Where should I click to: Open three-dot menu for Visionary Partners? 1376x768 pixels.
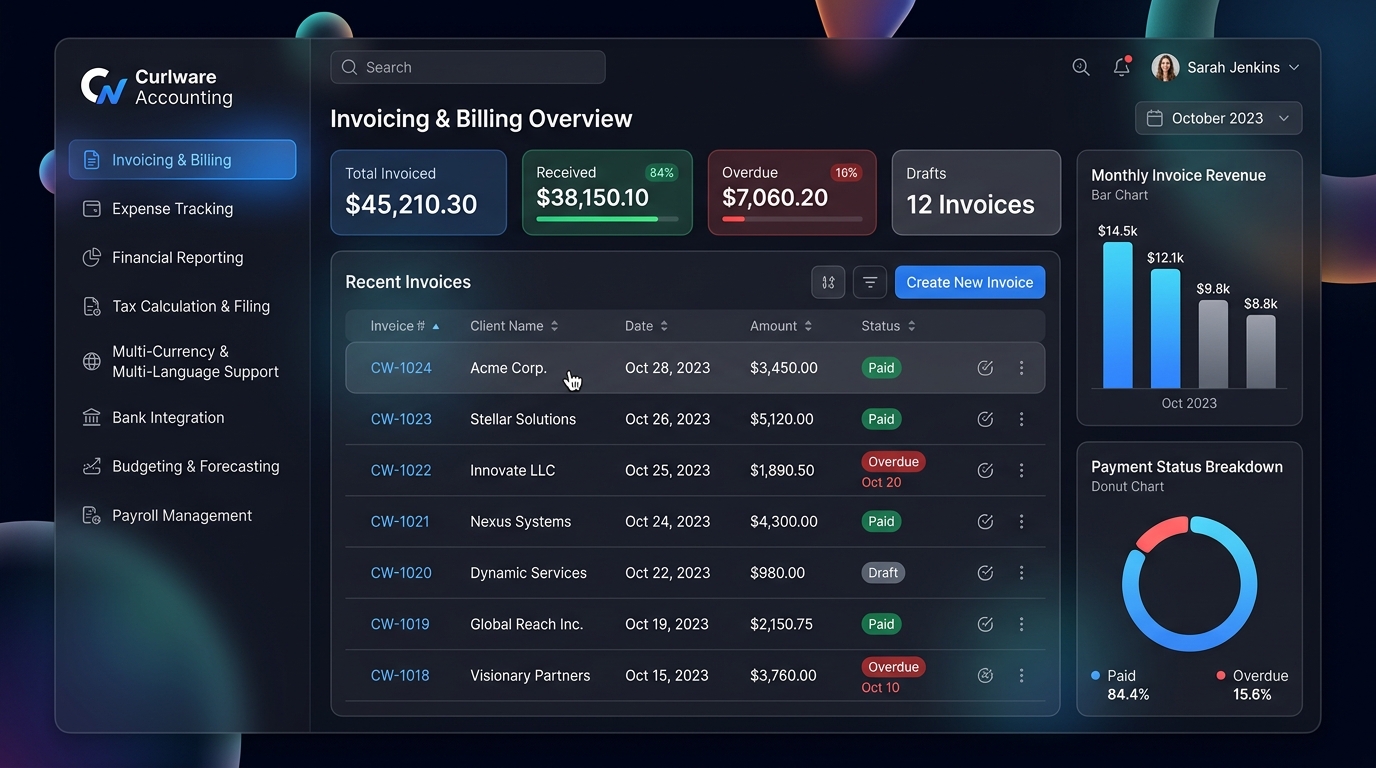coord(1021,675)
